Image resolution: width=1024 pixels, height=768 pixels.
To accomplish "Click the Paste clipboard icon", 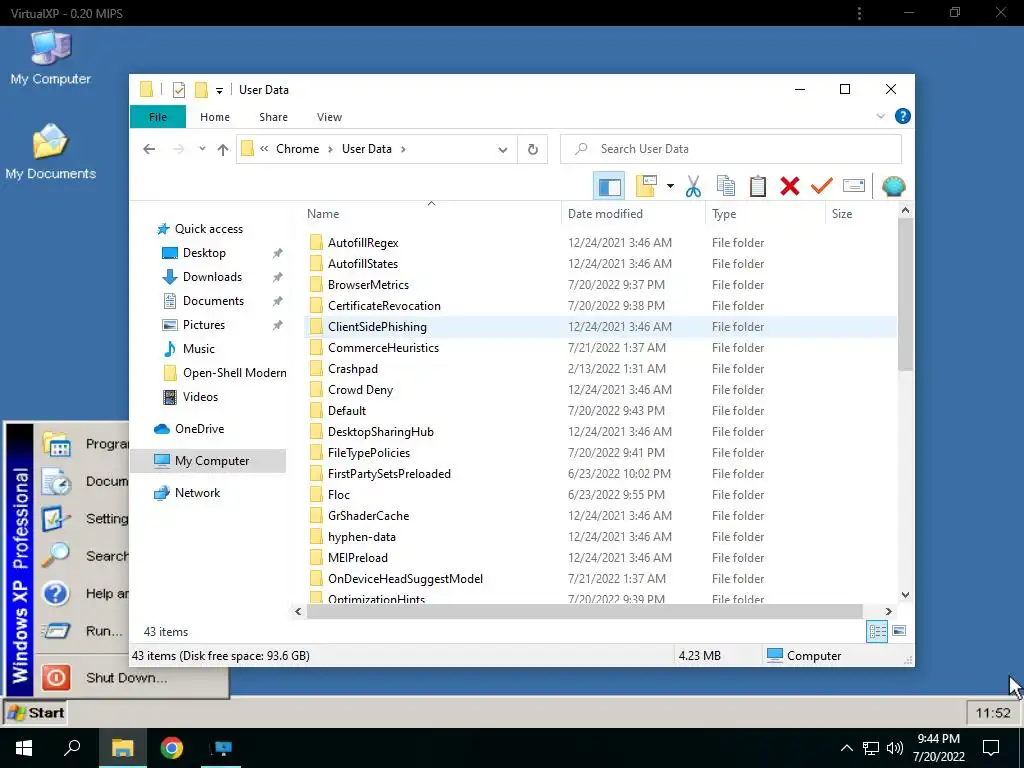I will tap(758, 186).
